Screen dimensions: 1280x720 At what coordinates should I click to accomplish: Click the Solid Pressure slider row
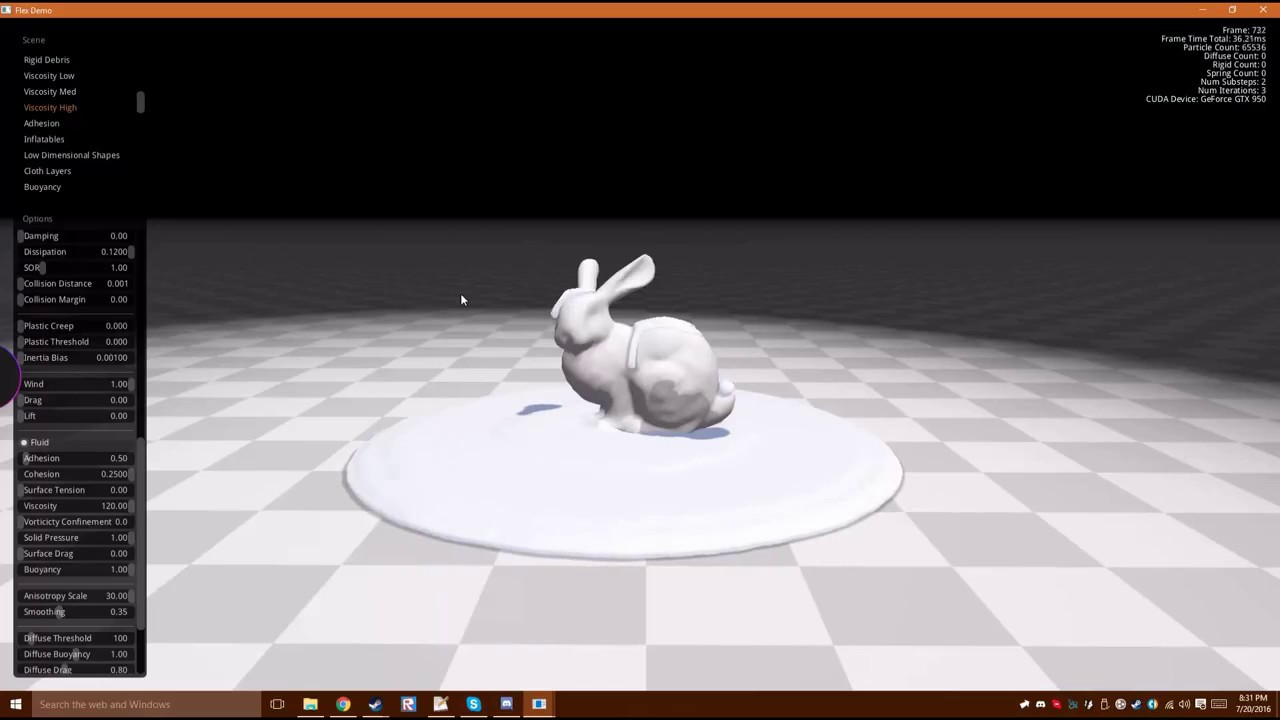(76, 538)
